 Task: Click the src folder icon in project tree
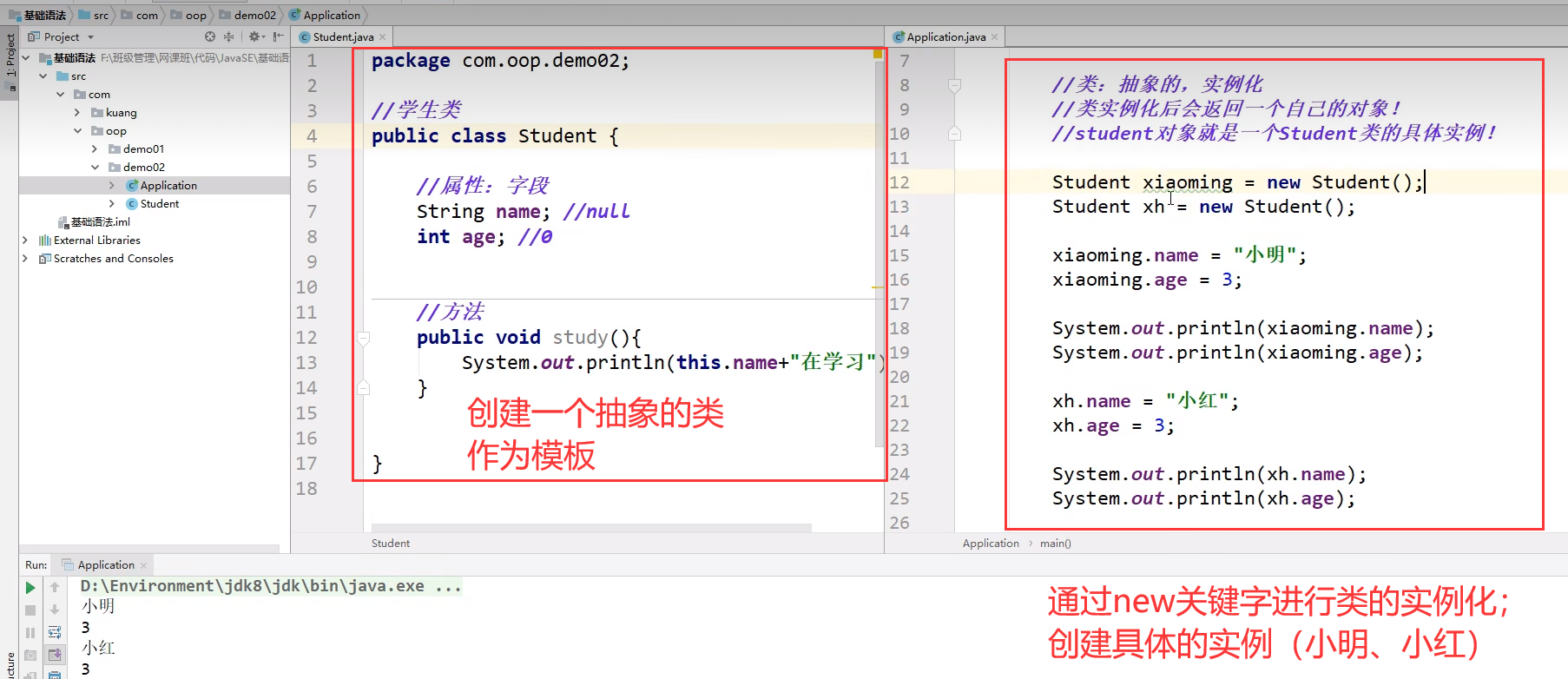63,76
